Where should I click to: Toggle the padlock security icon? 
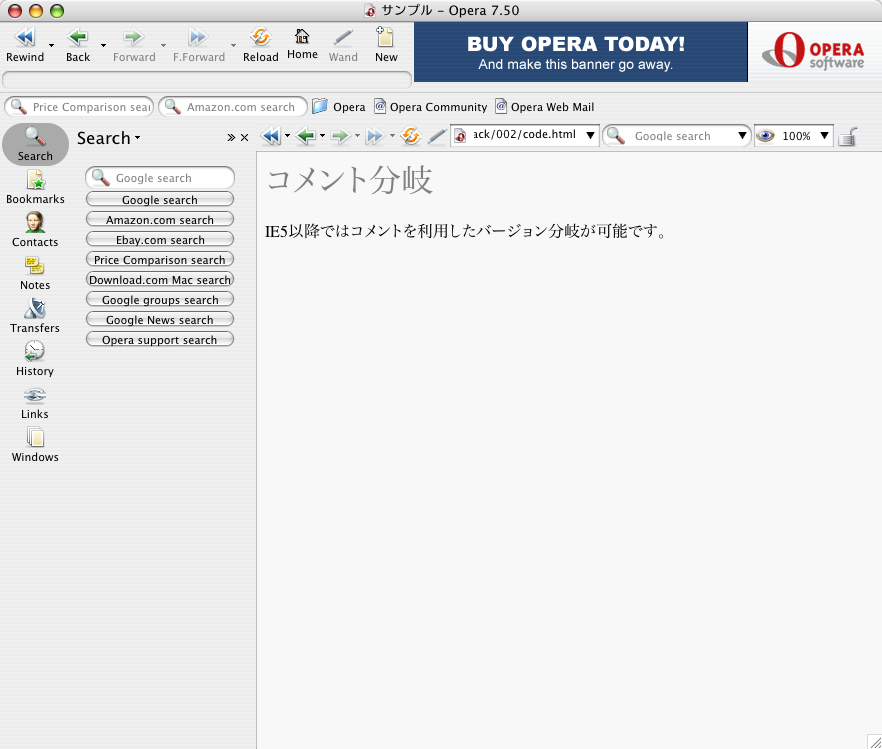click(847, 137)
